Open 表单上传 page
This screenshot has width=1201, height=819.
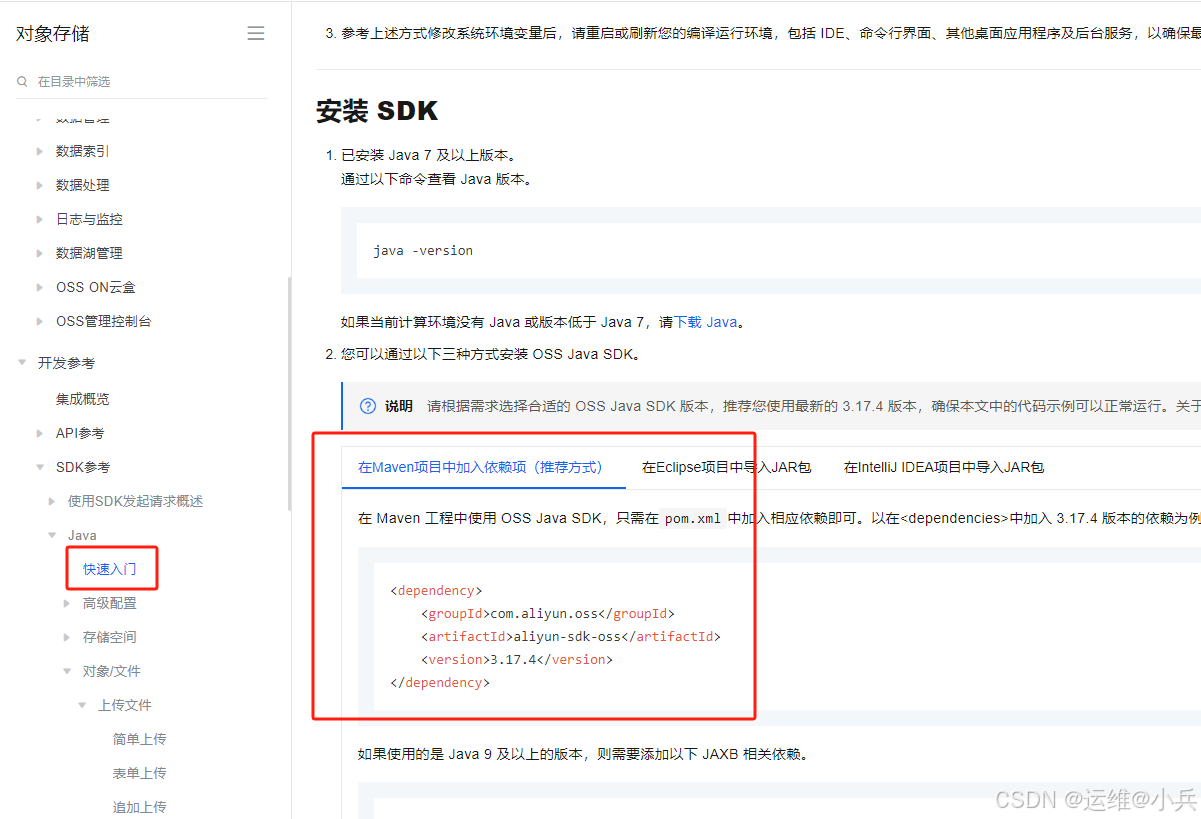(139, 773)
